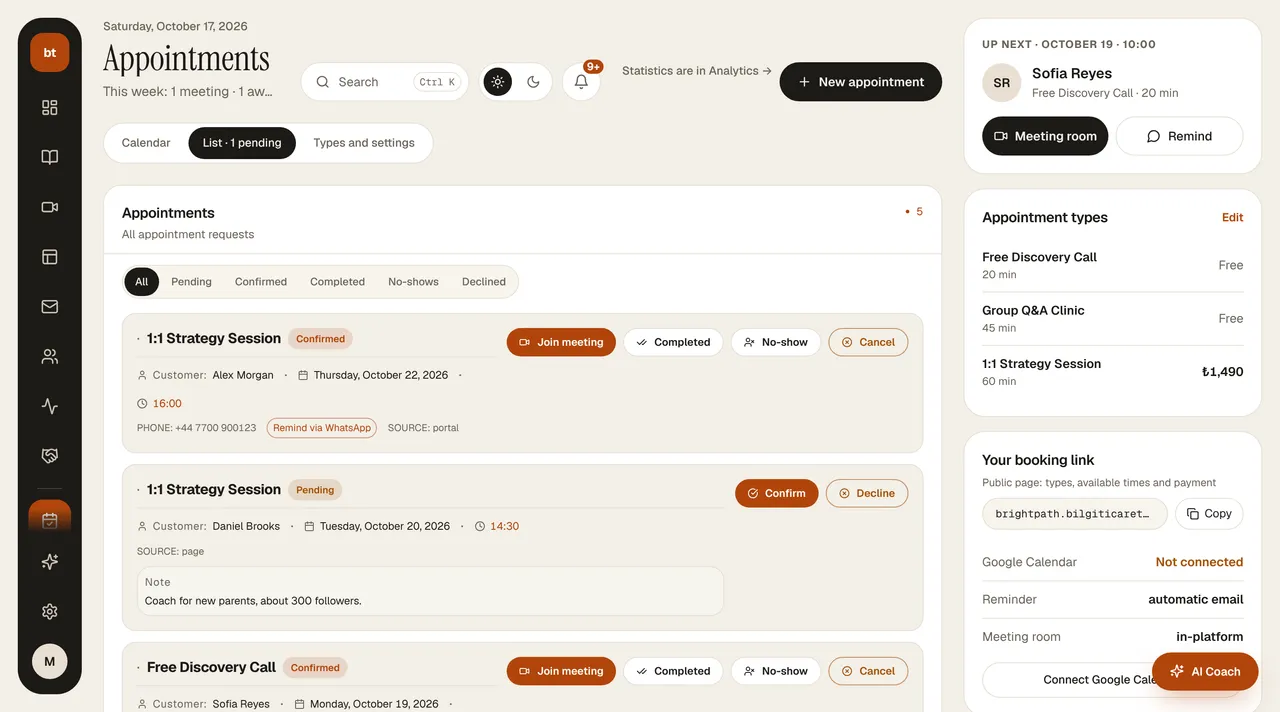The image size is (1280, 712).
Task: Remind Alex Morgan via WhatsApp
Action: click(322, 428)
